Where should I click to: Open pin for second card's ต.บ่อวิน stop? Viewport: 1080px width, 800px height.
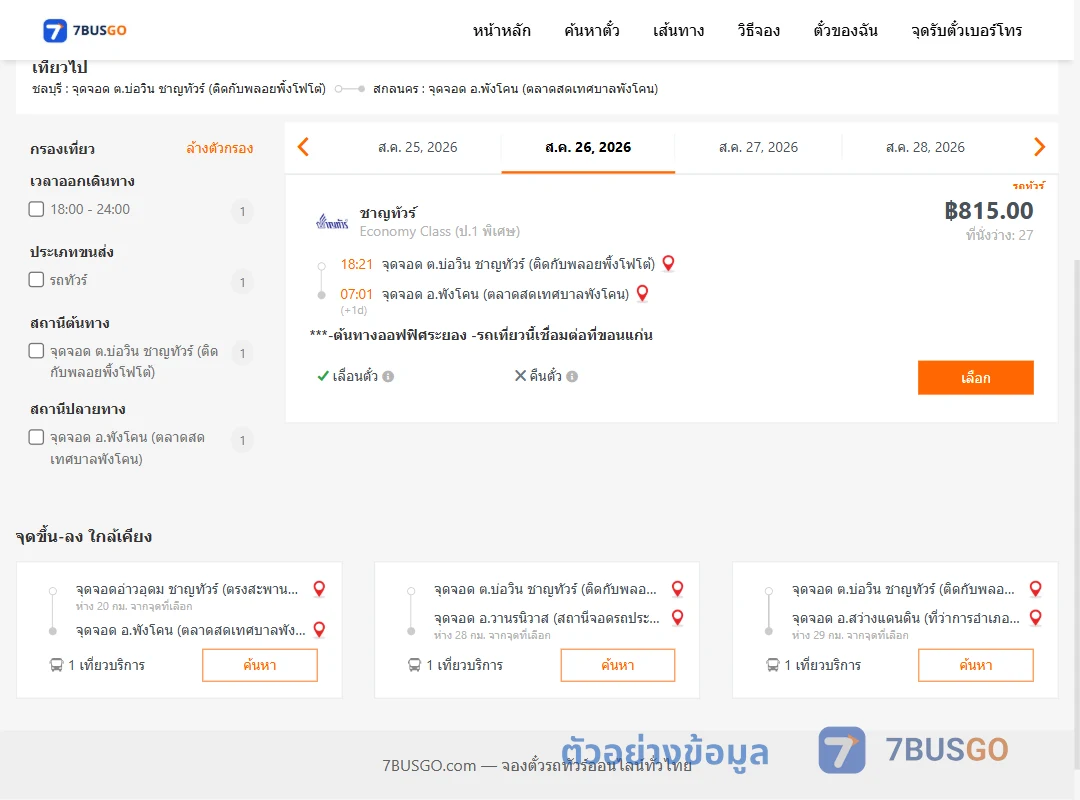click(677, 588)
